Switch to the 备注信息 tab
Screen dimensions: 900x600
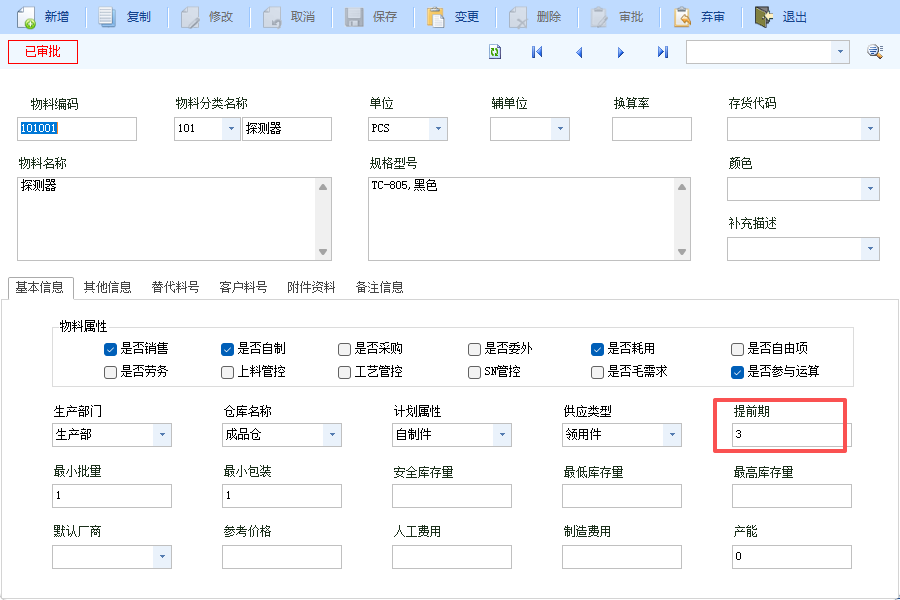point(379,287)
